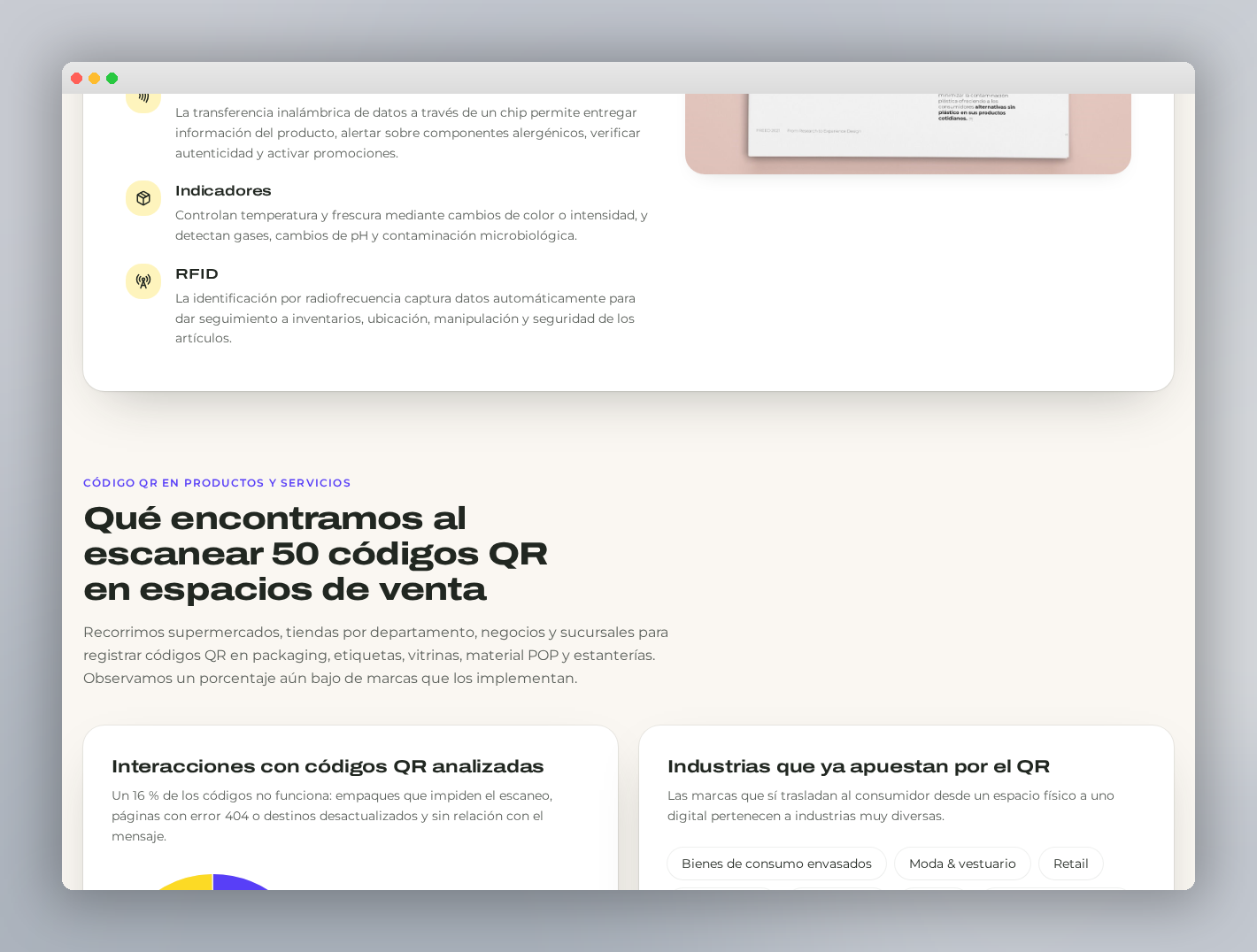
Task: Select the Moda & vestuario tag
Action: click(962, 864)
